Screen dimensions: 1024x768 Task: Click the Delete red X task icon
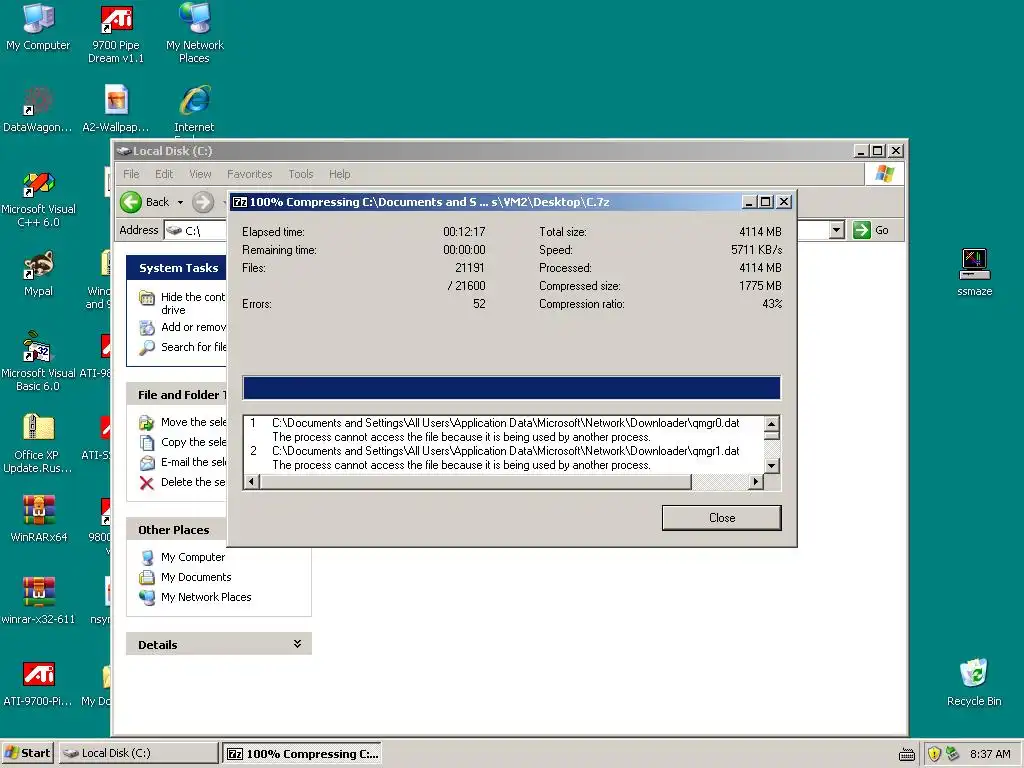click(x=147, y=483)
